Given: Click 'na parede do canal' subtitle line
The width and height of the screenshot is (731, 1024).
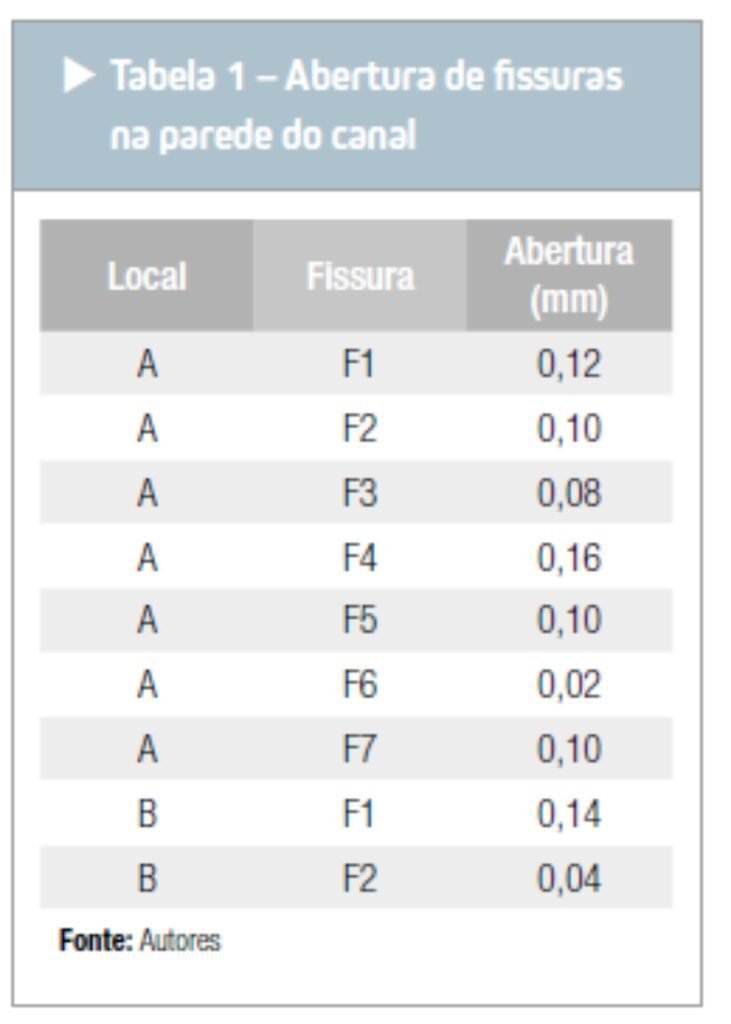Looking at the screenshot, I should point(263,136).
